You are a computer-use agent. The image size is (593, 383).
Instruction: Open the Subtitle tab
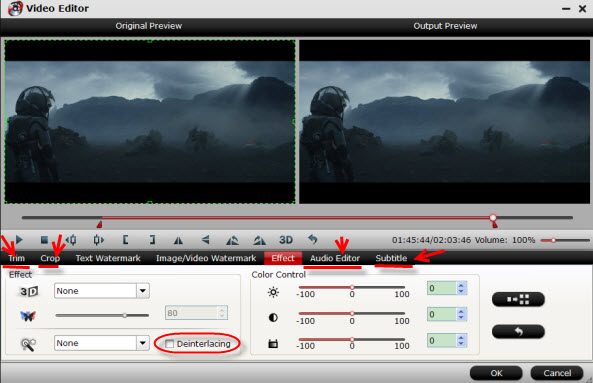391,258
